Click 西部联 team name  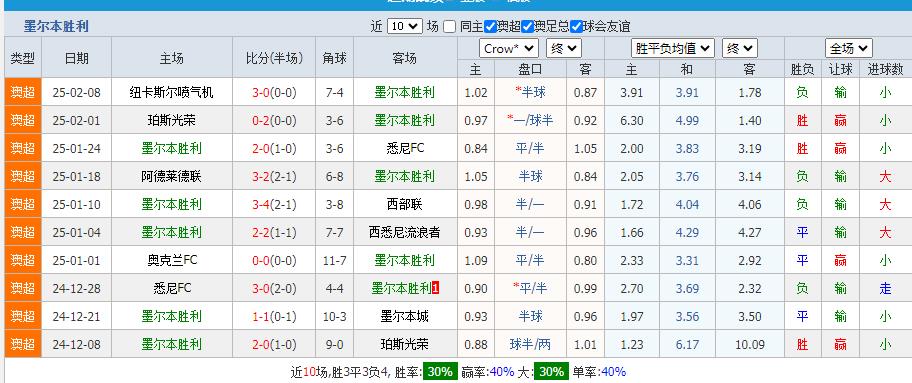tap(405, 204)
